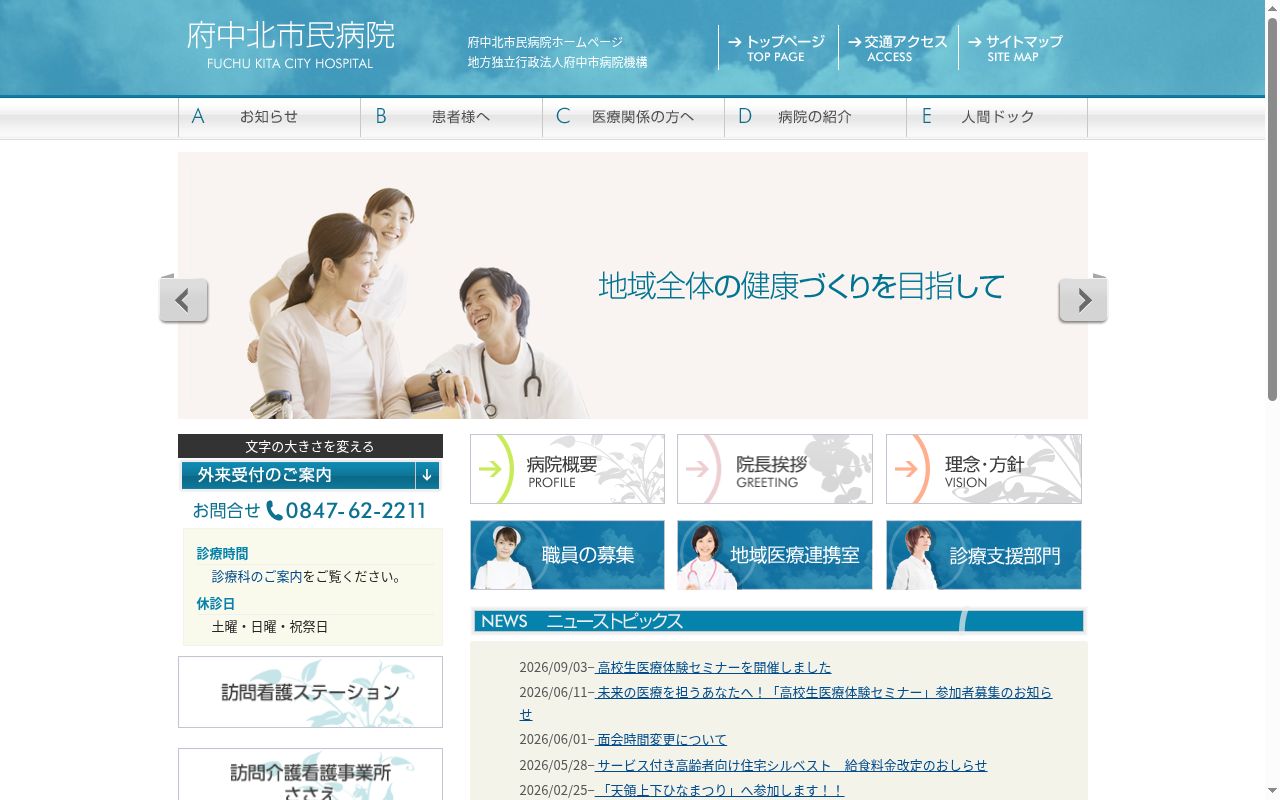Viewport: 1280px width, 800px height.
Task: Click the 文字の大きさを変える bar
Action: pyautogui.click(x=310, y=446)
